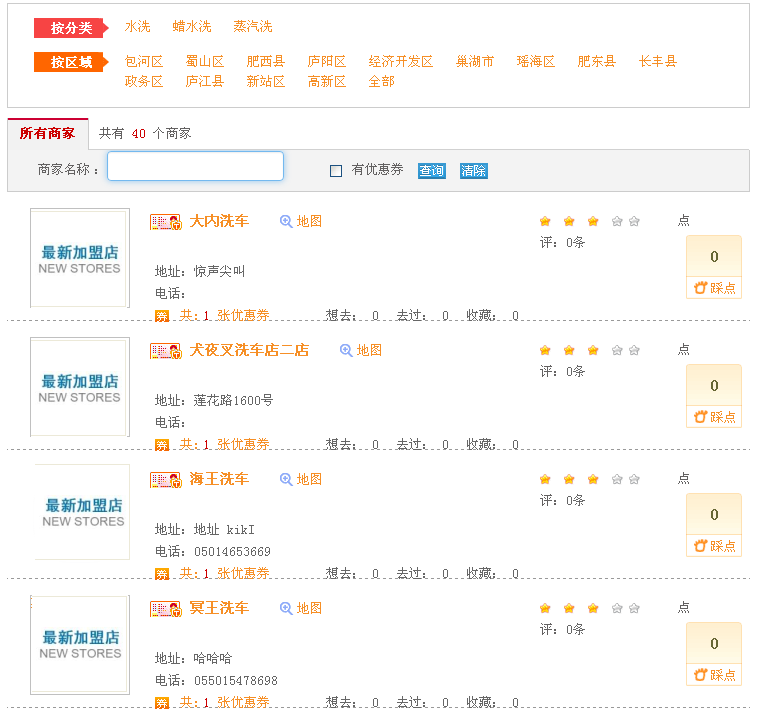Click the 踩点 button for 大内洗车
784x712 pixels.
tap(714, 288)
